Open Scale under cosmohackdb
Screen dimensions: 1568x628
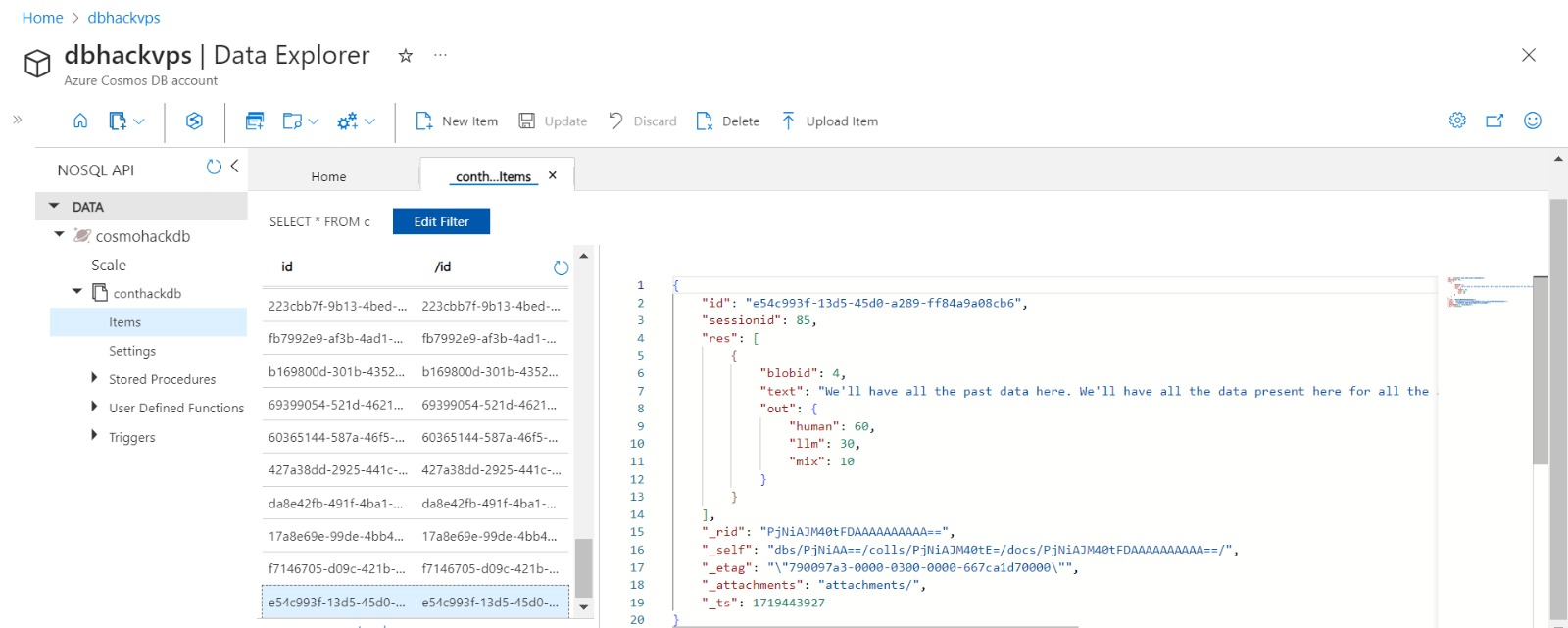tap(109, 265)
